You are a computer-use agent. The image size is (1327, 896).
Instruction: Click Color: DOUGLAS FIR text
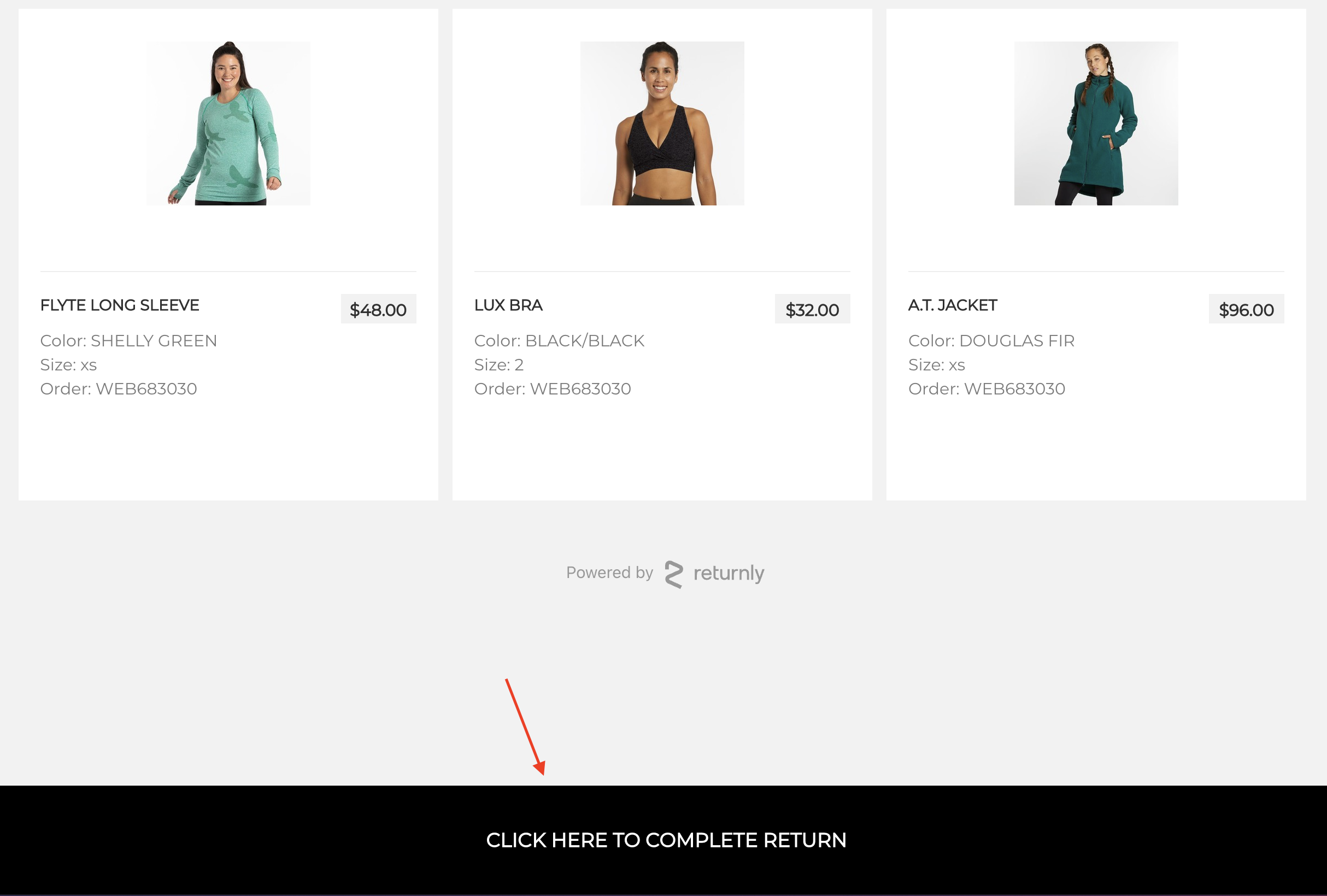pos(991,341)
